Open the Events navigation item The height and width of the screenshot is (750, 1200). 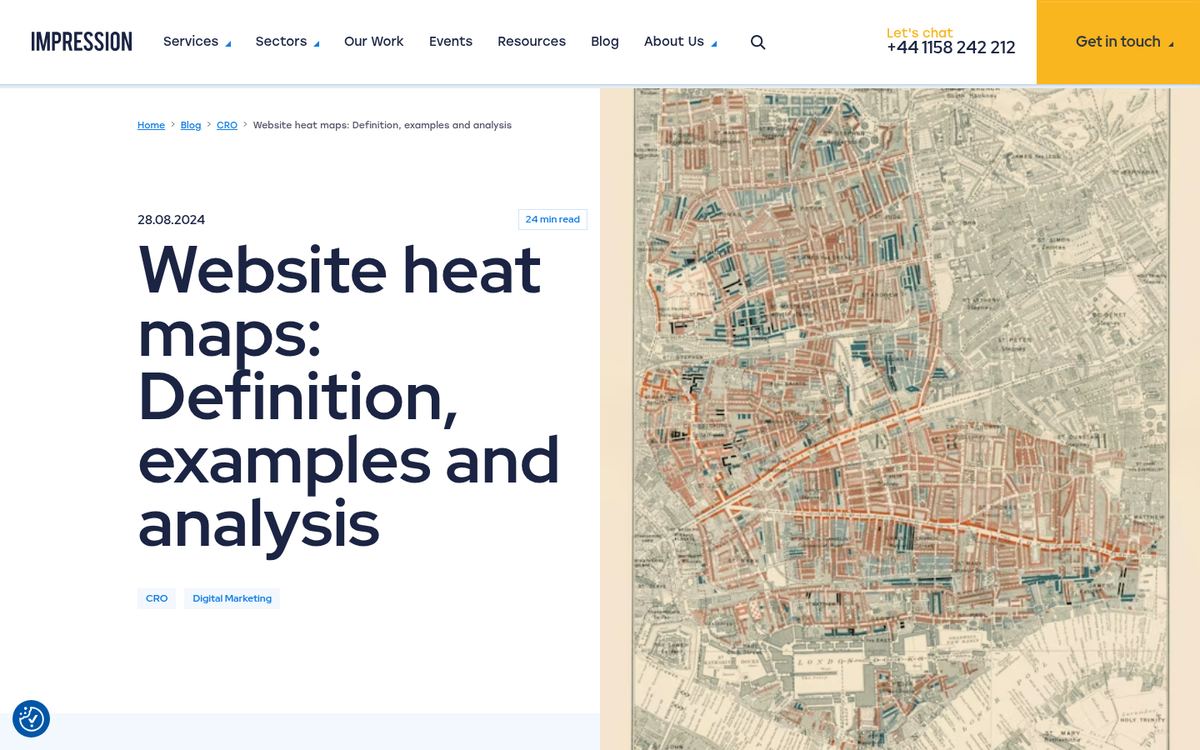click(450, 41)
